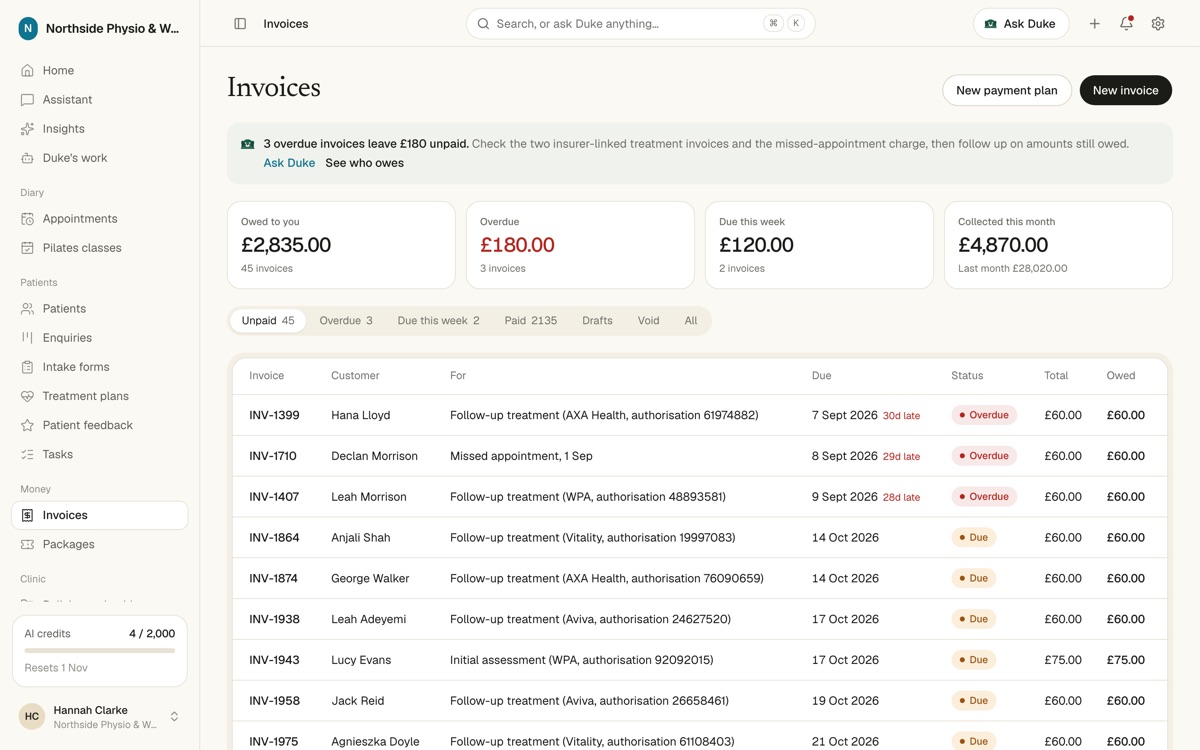Open invoice INV-1399
Image resolution: width=1200 pixels, height=750 pixels.
pyautogui.click(x=274, y=415)
